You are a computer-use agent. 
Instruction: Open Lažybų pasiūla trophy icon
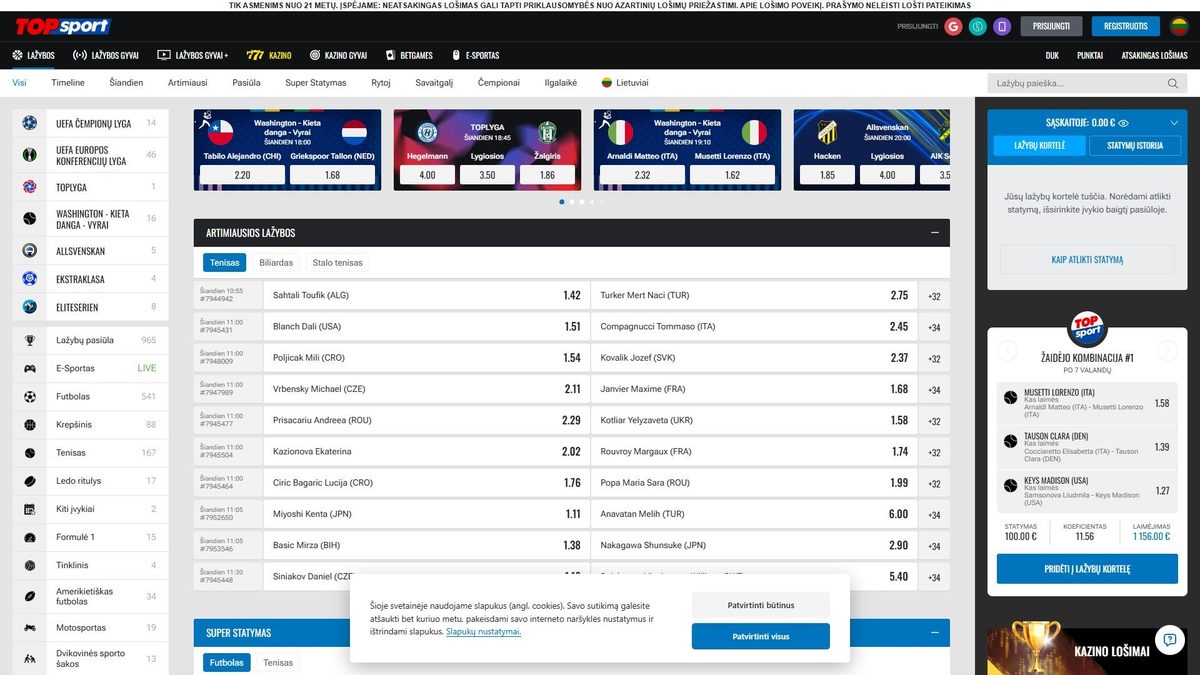point(30,340)
